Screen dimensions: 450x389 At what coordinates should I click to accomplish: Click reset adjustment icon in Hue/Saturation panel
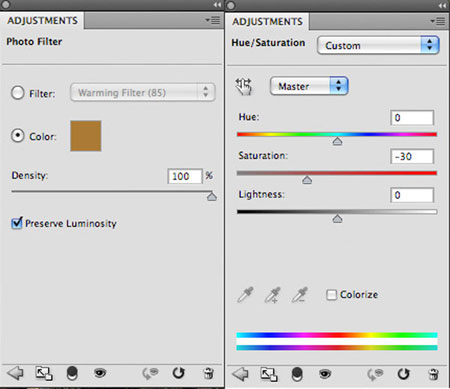pos(403,374)
